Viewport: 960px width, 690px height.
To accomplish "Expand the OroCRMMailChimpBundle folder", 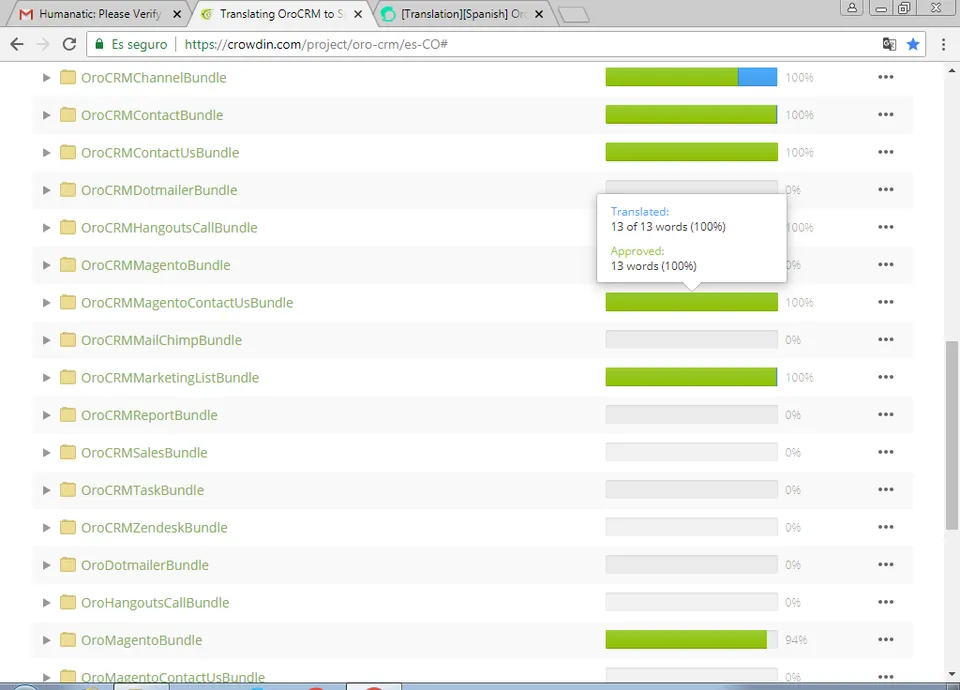I will [46, 340].
